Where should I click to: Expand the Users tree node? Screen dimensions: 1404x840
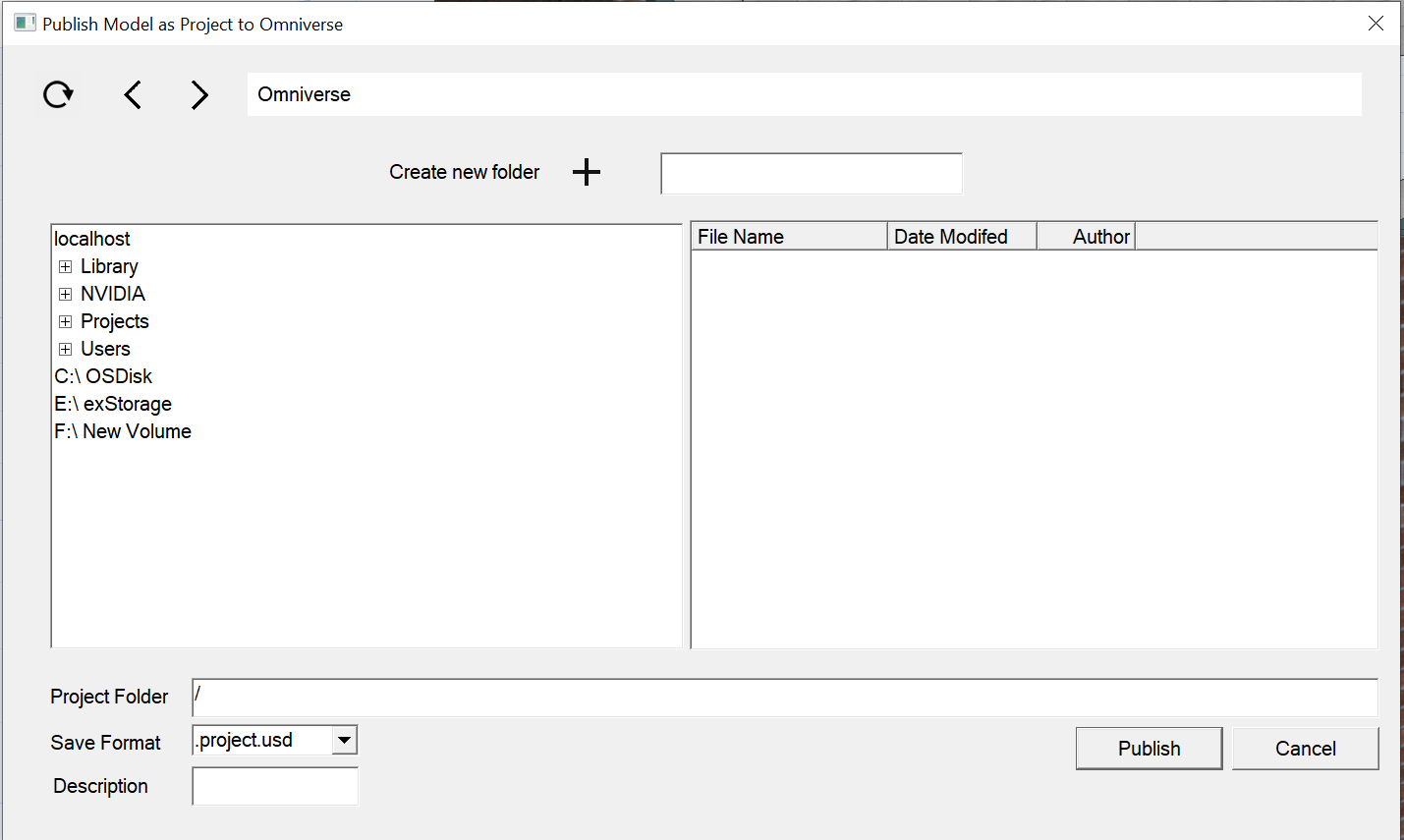click(x=65, y=349)
